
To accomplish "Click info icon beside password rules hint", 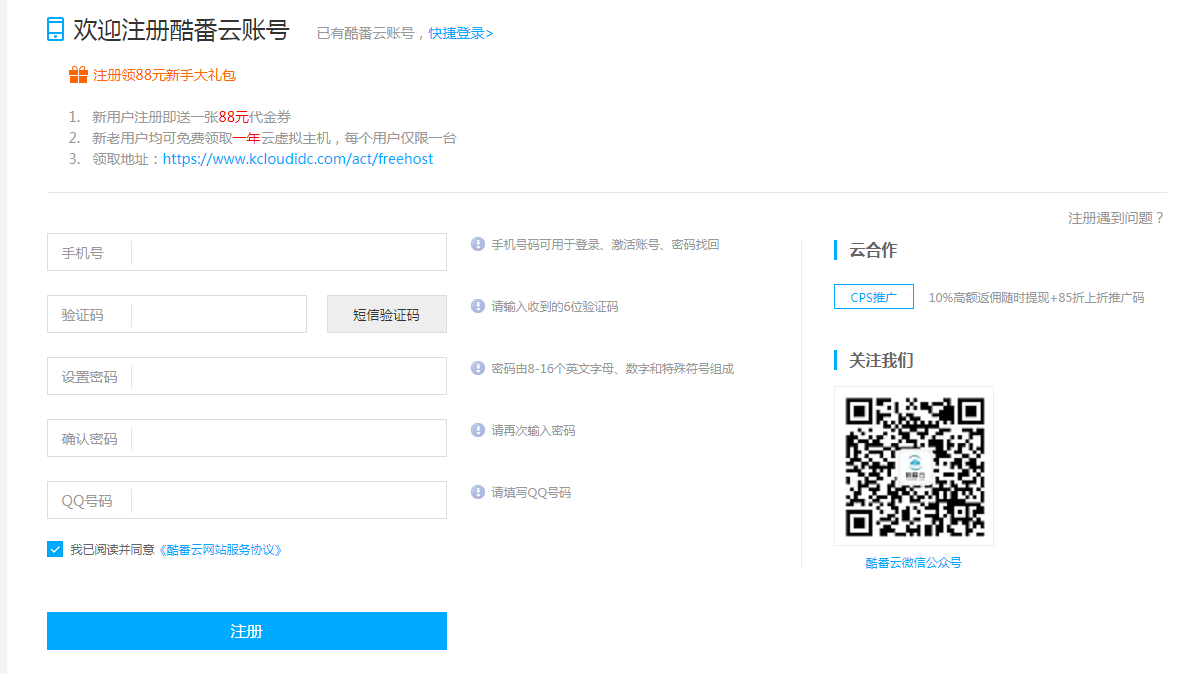I will point(477,368).
